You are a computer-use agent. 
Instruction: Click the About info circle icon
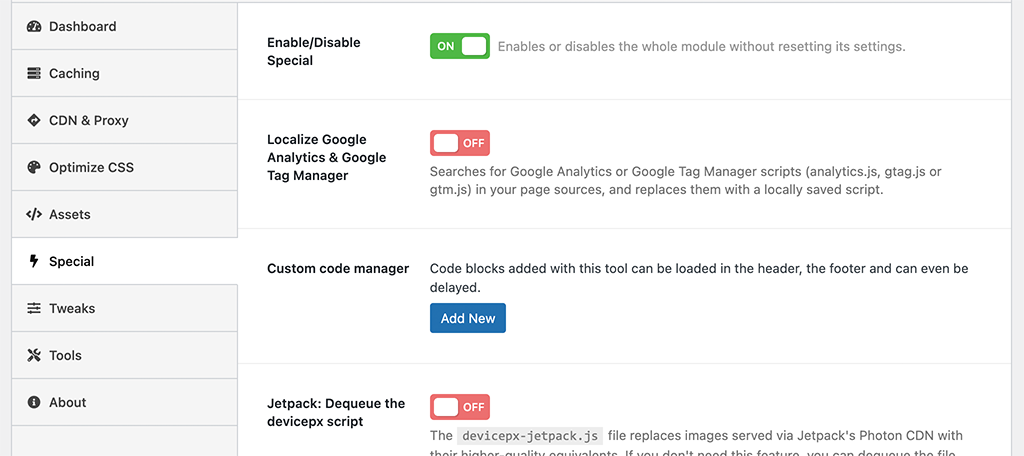[x=34, y=403]
